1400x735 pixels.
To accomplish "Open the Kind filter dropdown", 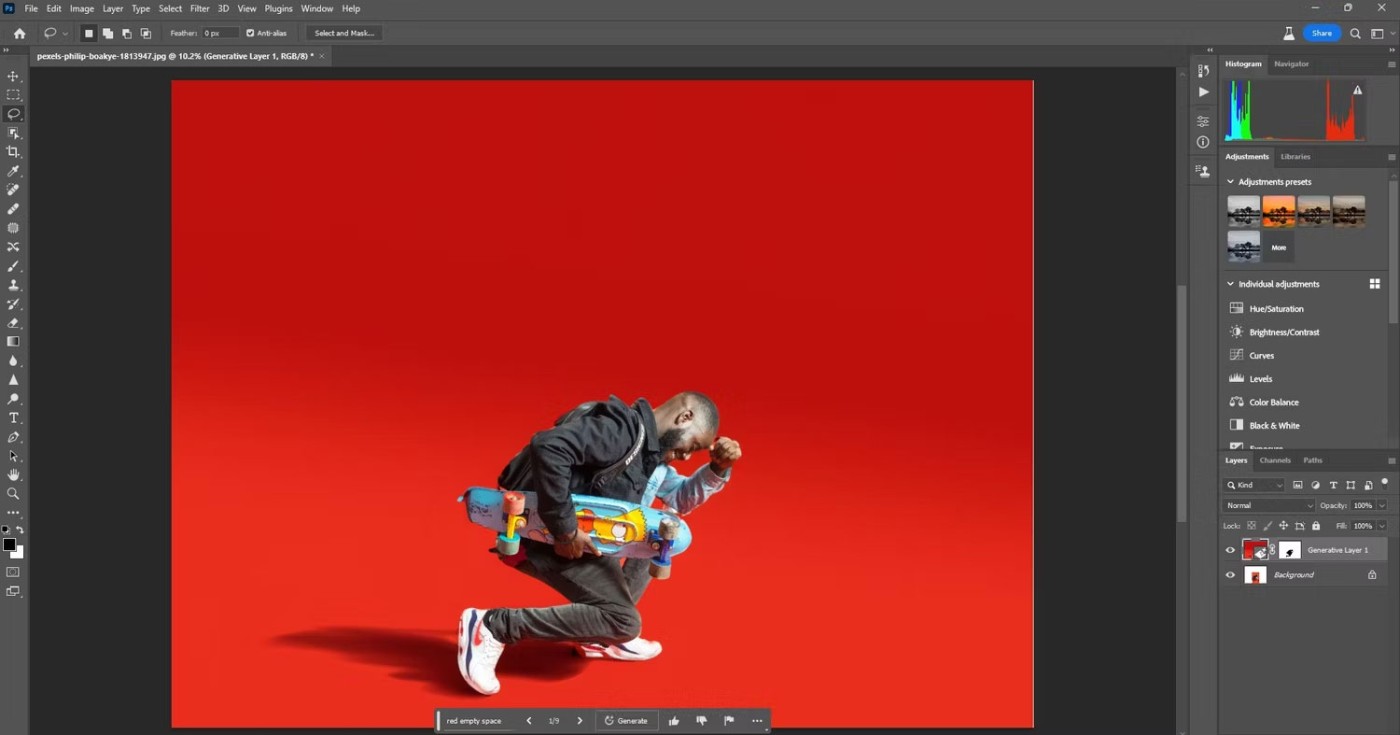I will 1254,485.
